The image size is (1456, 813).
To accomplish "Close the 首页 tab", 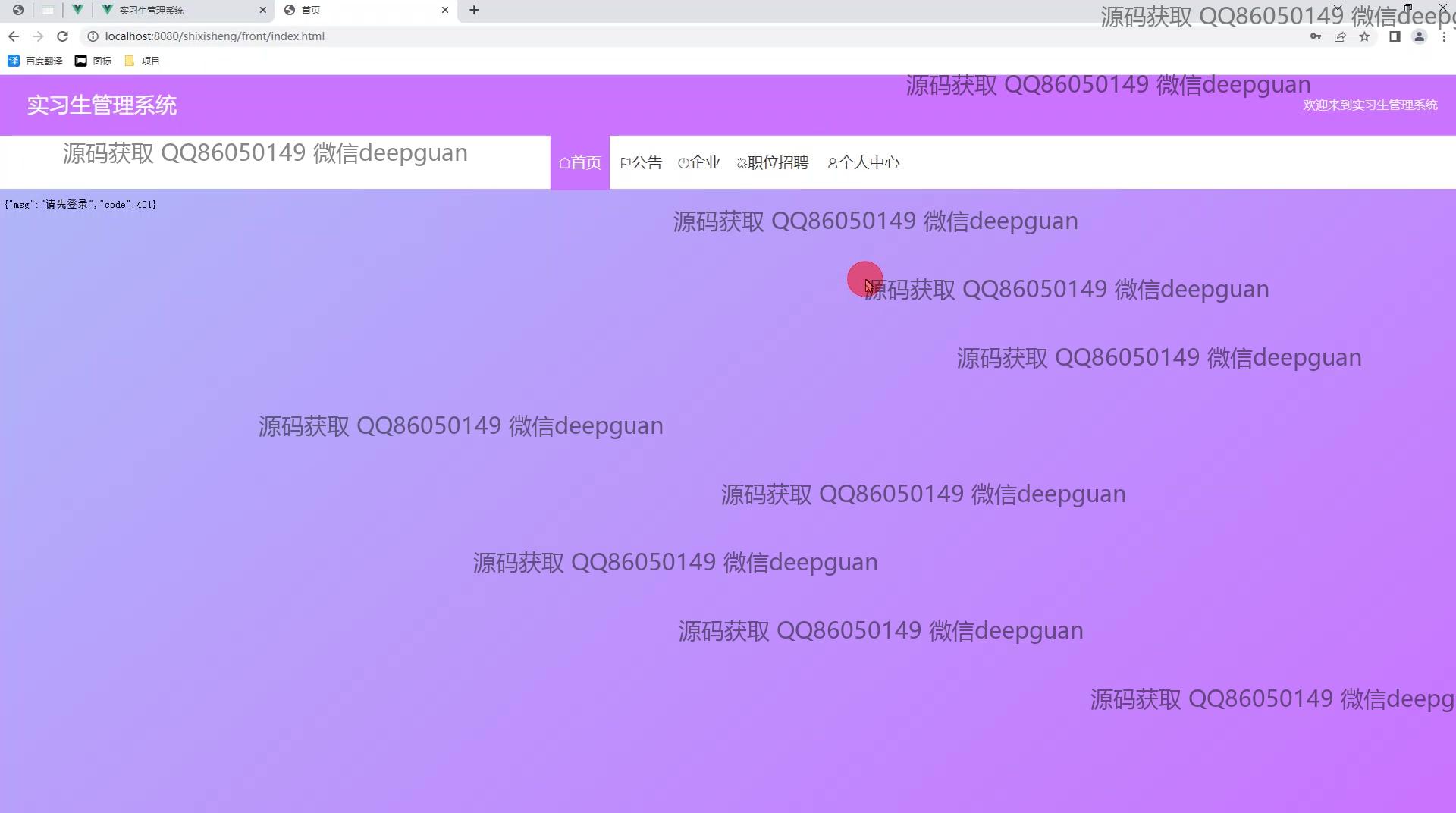I will click(x=445, y=10).
